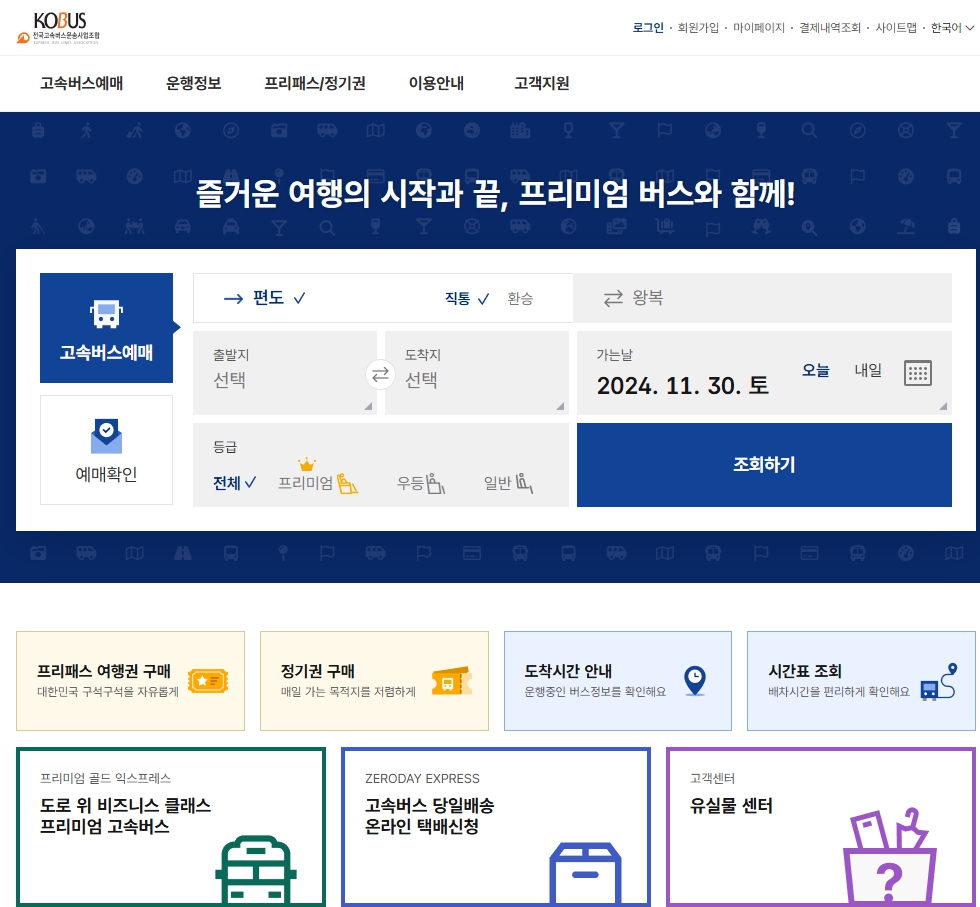Select the 고속버스예매 bus ticket icon
The height and width of the screenshot is (907, 980).
pos(106,312)
